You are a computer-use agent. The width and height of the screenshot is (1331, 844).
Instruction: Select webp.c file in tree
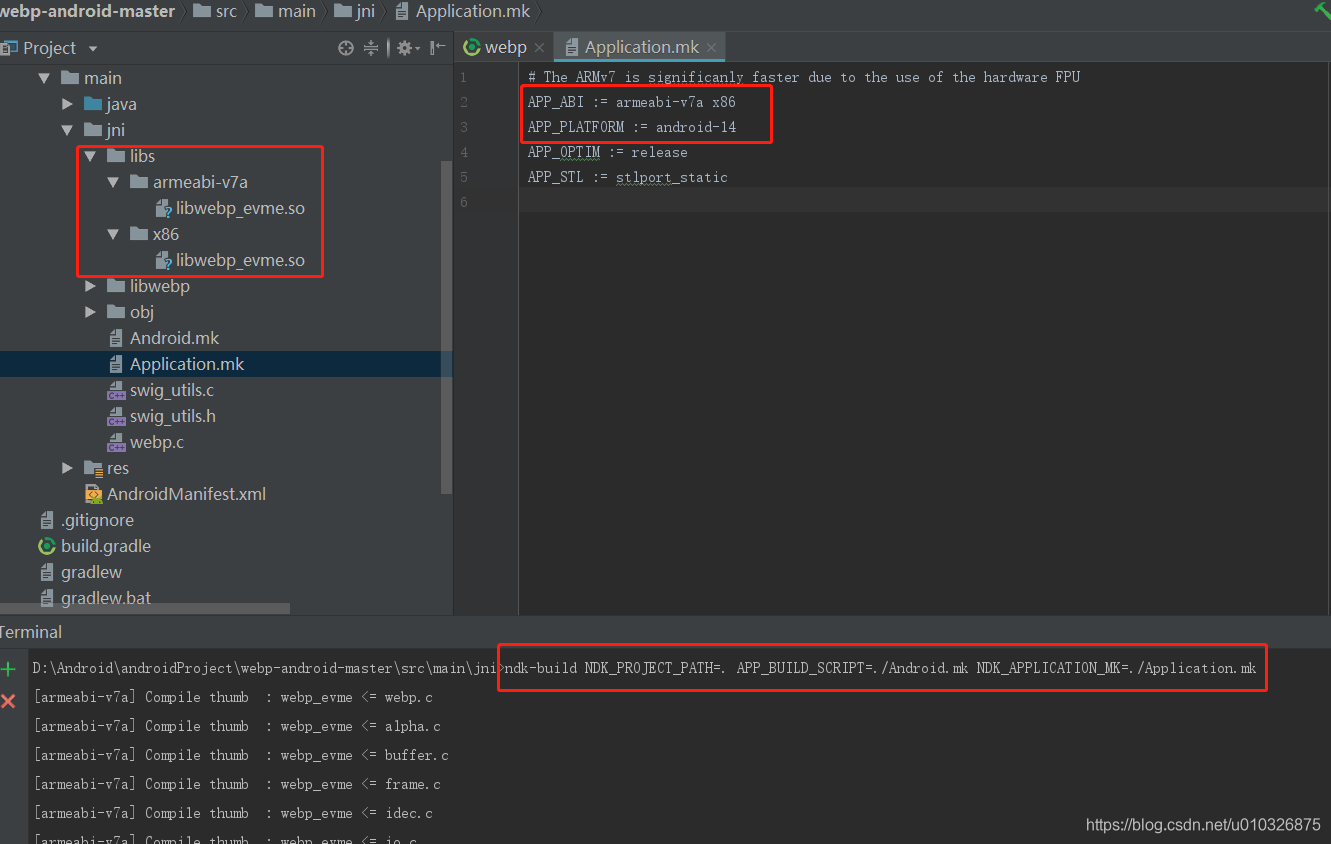coord(145,442)
